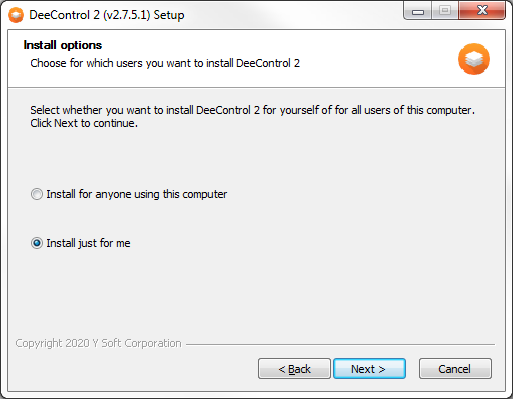Viewport: 513px width, 399px height.
Task: Click the 'Select whether you want to install' text
Action: tap(252, 110)
